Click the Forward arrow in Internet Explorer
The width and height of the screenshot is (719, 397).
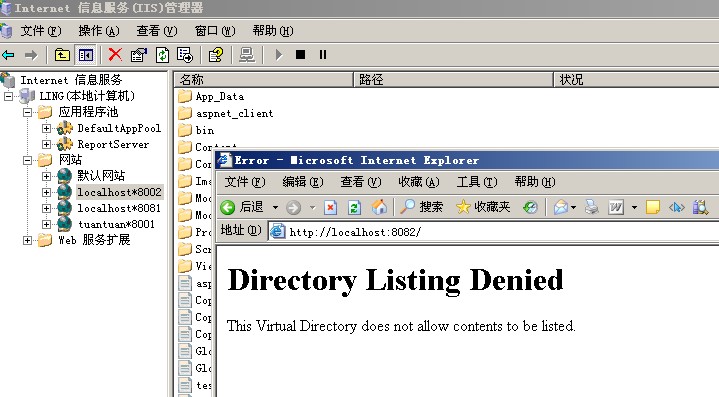(293, 208)
